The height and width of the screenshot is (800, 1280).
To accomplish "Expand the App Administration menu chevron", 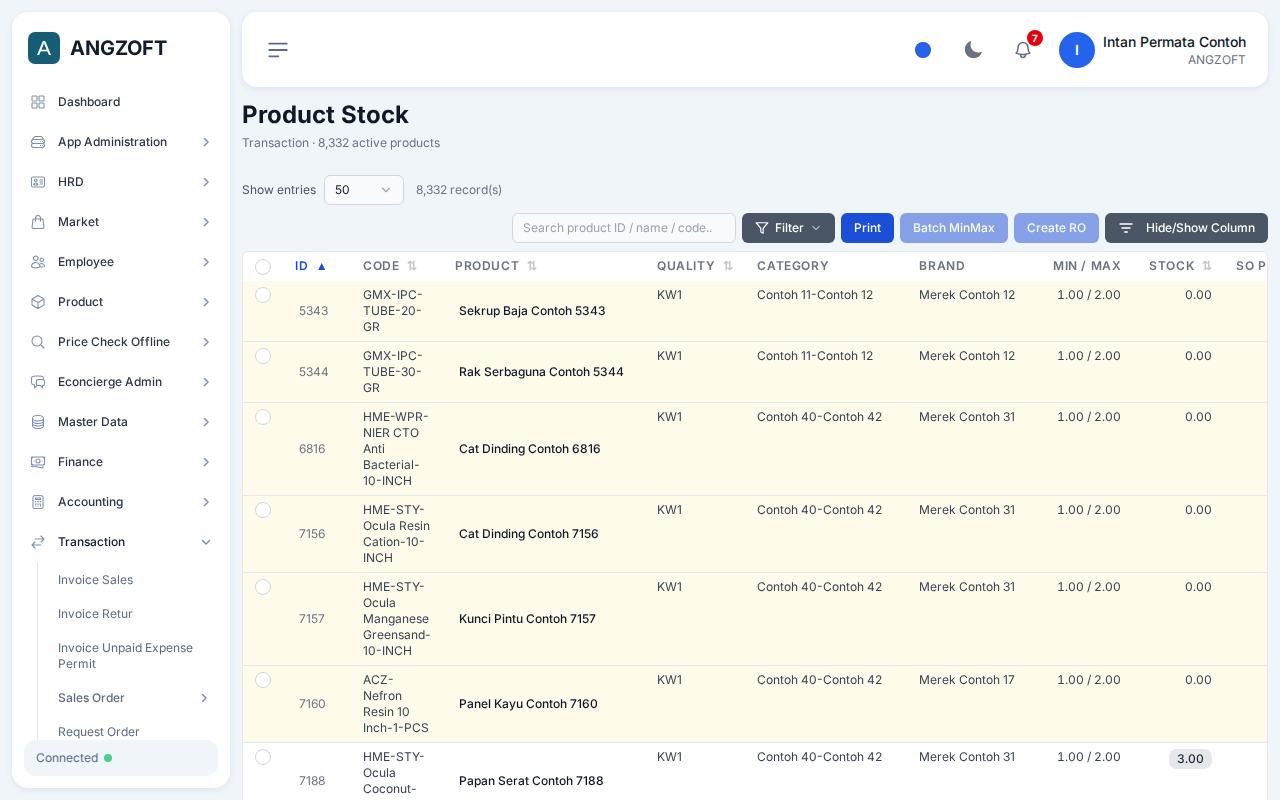I will tap(206, 142).
